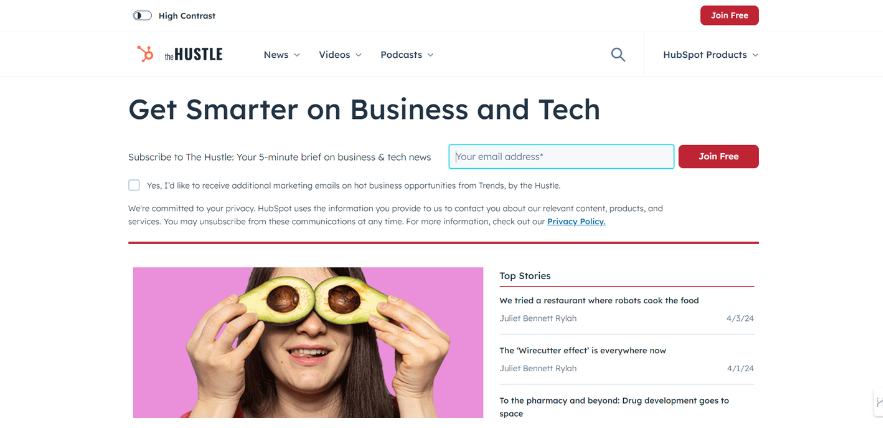Expand the HubSpot Products menu
This screenshot has width=883, height=428.
[711, 55]
